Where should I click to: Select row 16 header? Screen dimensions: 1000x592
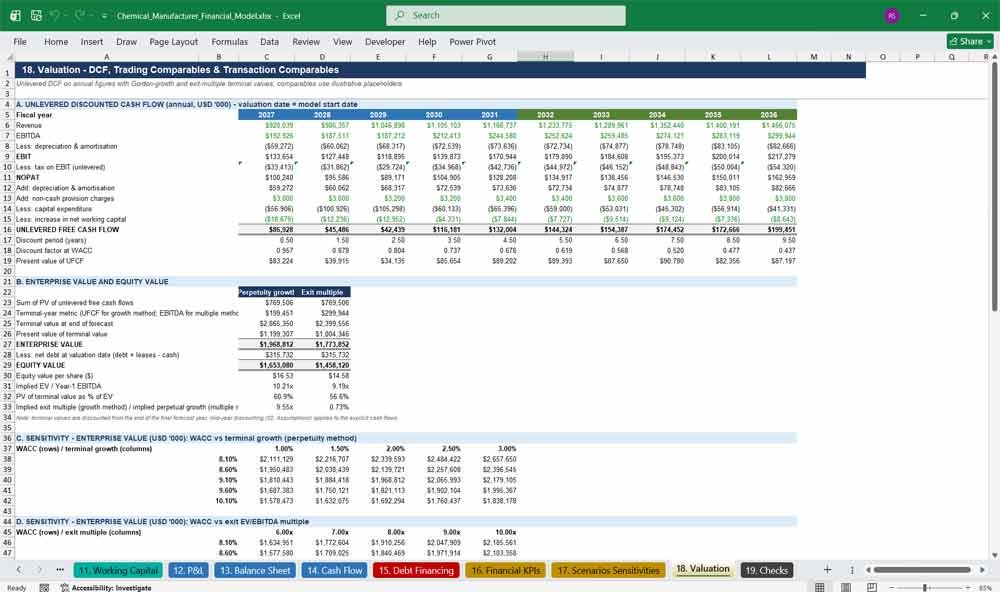[x=7, y=230]
